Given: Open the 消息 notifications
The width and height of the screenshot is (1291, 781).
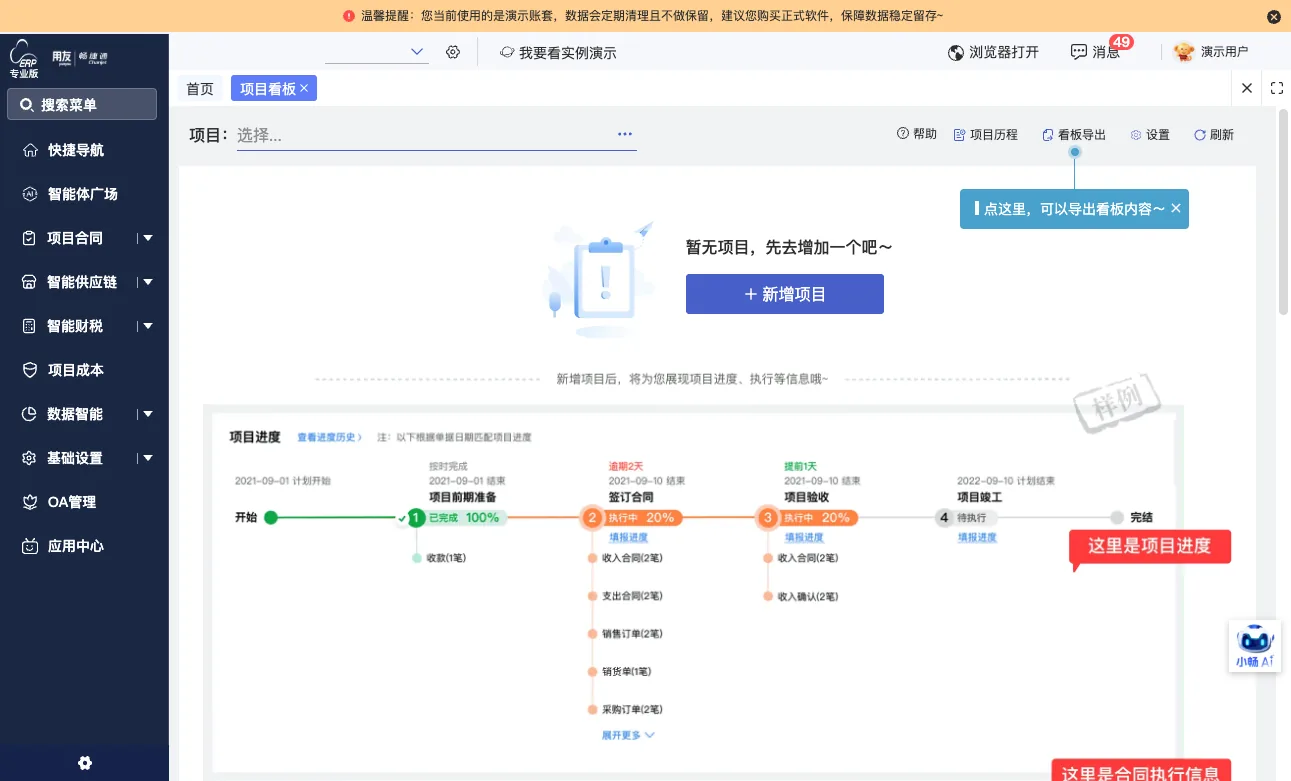Looking at the screenshot, I should click(1096, 52).
